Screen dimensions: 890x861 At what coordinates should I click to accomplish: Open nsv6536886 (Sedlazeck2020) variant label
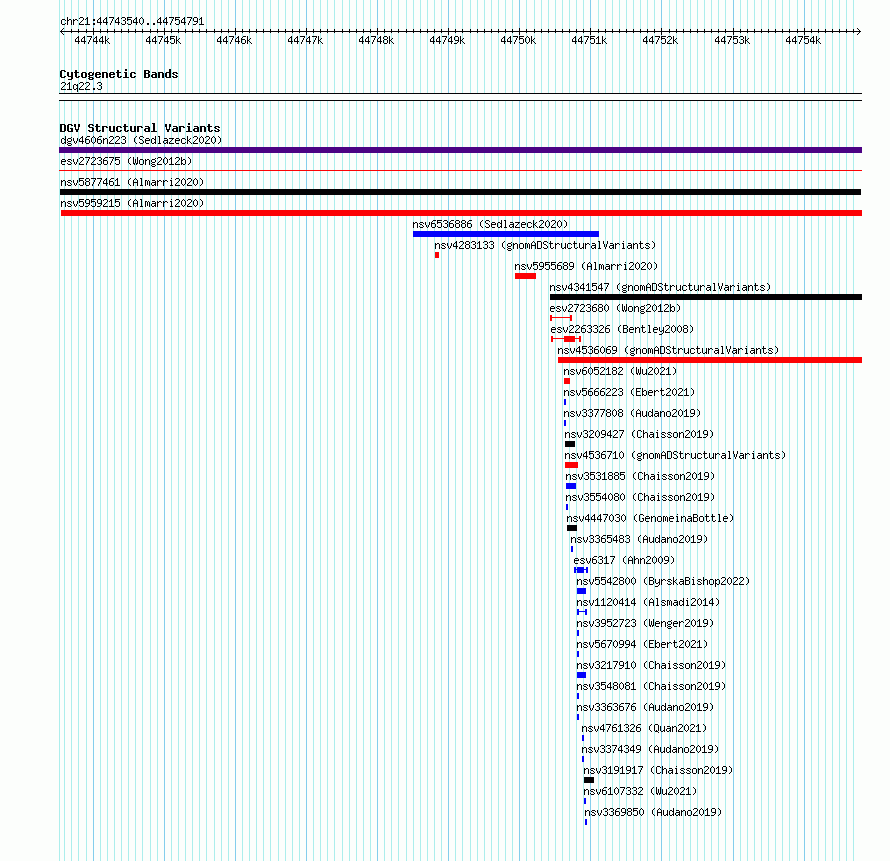490,224
